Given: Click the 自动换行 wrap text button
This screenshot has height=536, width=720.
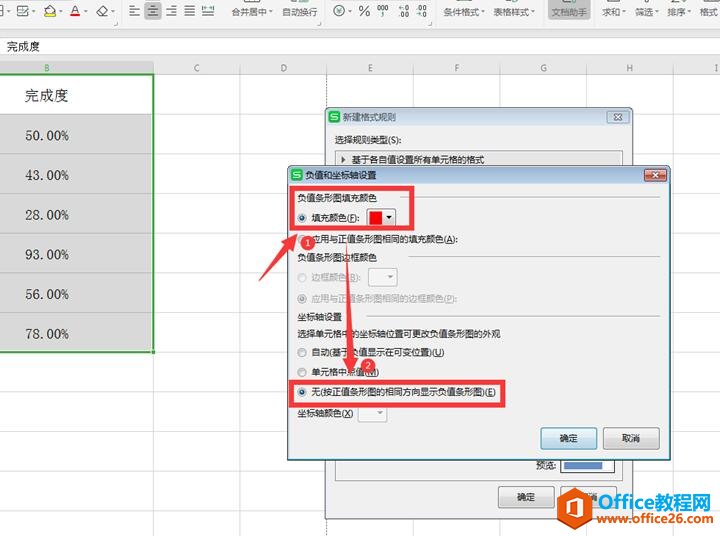Looking at the screenshot, I should coord(299,12).
